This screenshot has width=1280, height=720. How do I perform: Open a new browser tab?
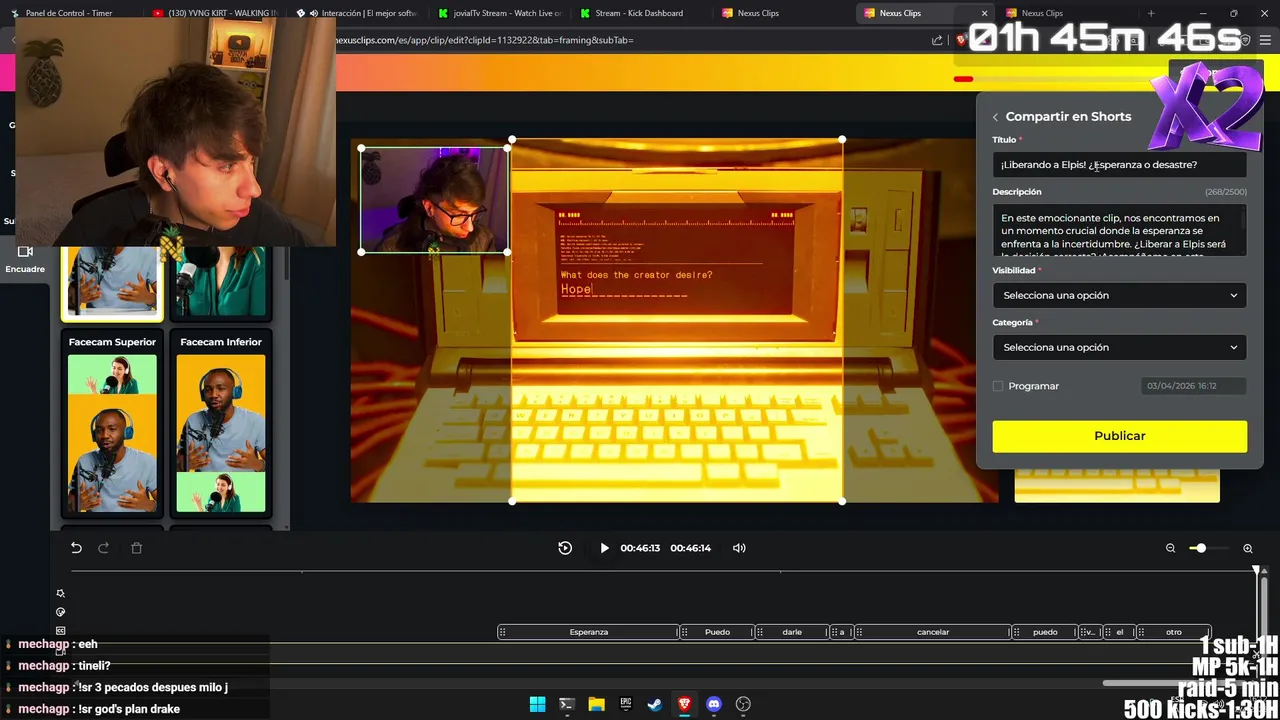click(x=1151, y=13)
